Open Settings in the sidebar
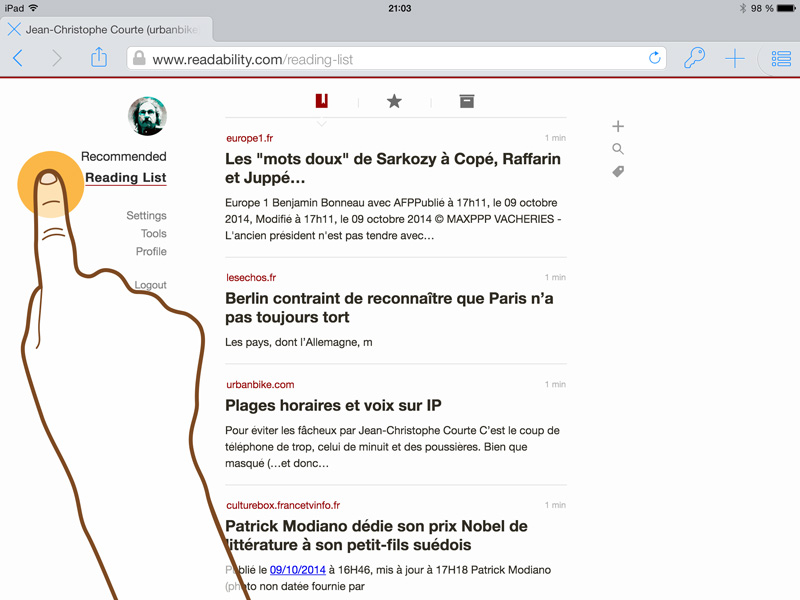The image size is (800, 600). tap(146, 215)
